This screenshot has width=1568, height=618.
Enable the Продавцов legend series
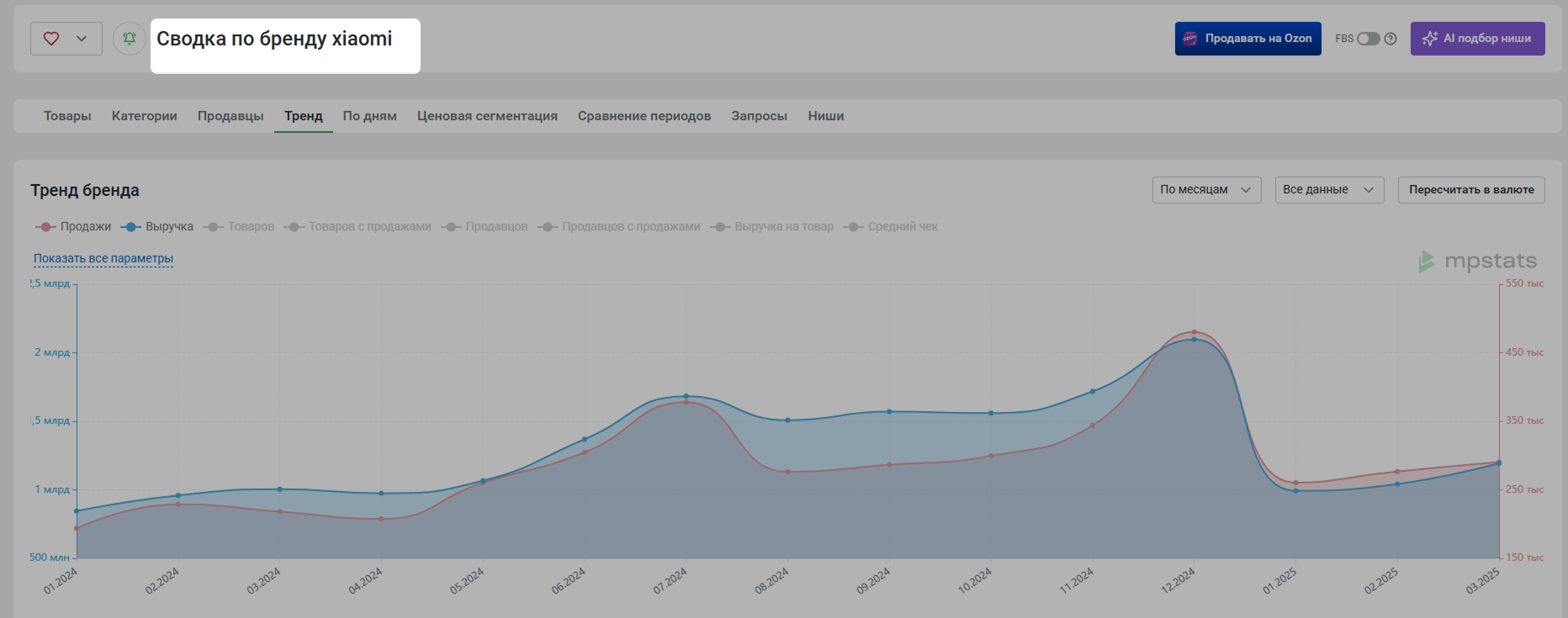[x=485, y=227]
